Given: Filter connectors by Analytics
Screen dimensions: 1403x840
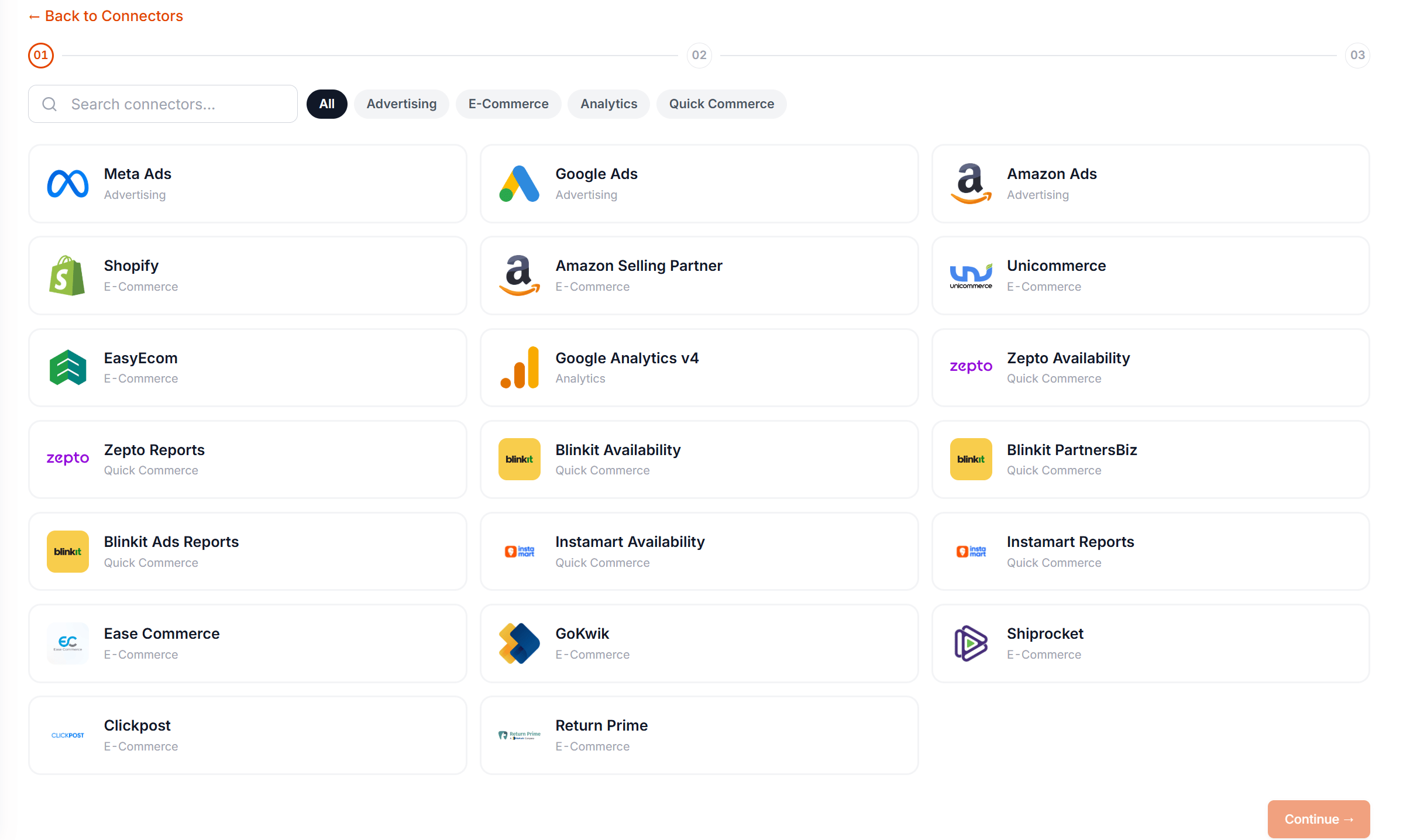Looking at the screenshot, I should (609, 104).
